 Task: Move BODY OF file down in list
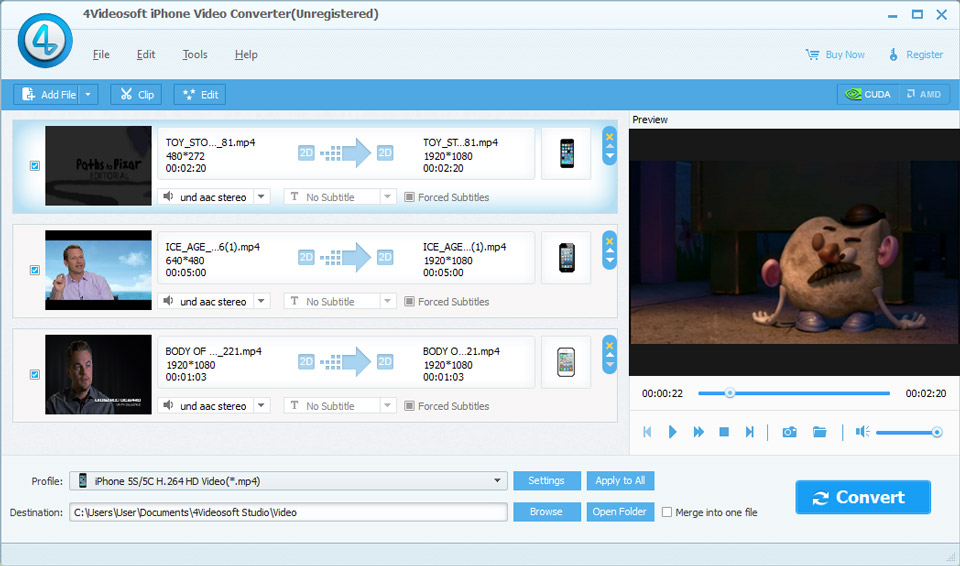pos(610,365)
